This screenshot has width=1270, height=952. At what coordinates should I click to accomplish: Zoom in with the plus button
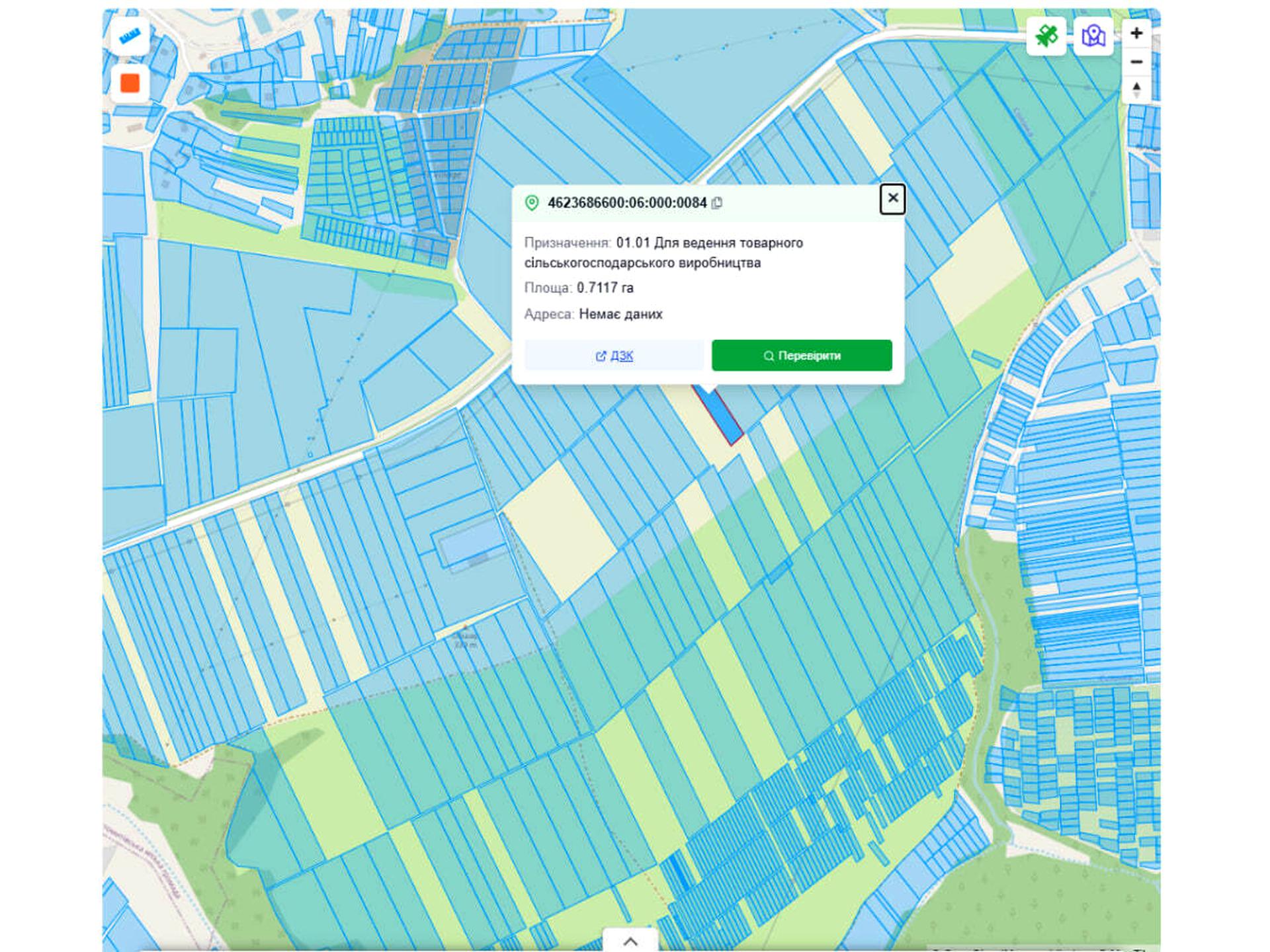pyautogui.click(x=1136, y=34)
